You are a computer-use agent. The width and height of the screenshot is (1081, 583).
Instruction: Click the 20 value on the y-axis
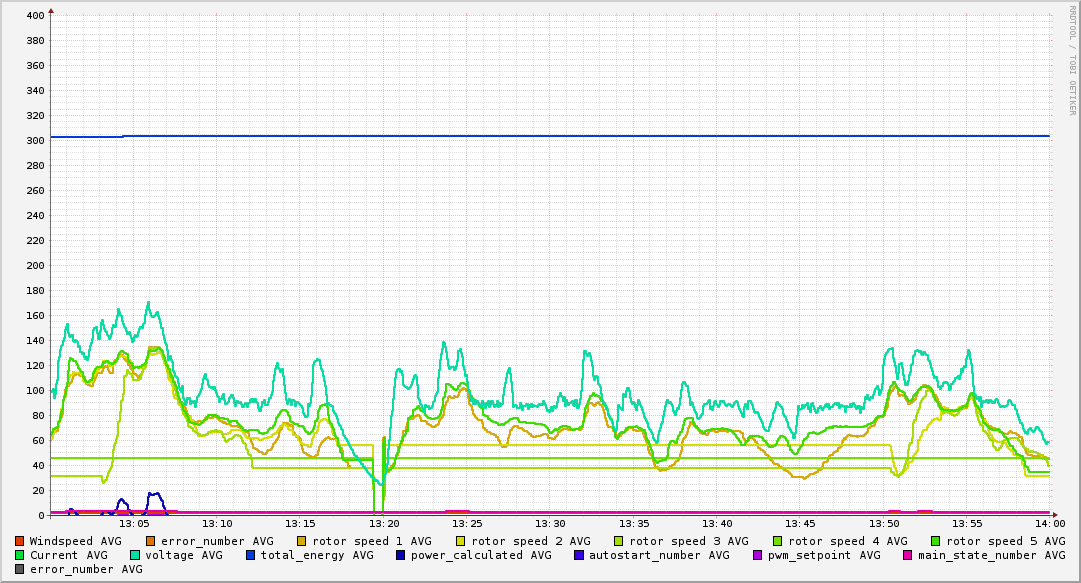pos(39,491)
